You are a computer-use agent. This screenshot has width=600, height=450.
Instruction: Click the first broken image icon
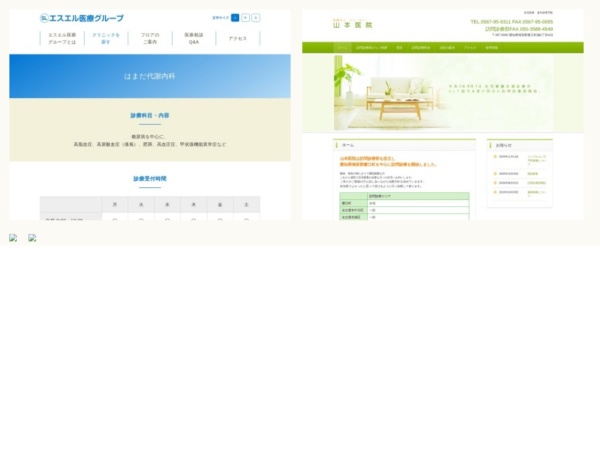(13, 238)
